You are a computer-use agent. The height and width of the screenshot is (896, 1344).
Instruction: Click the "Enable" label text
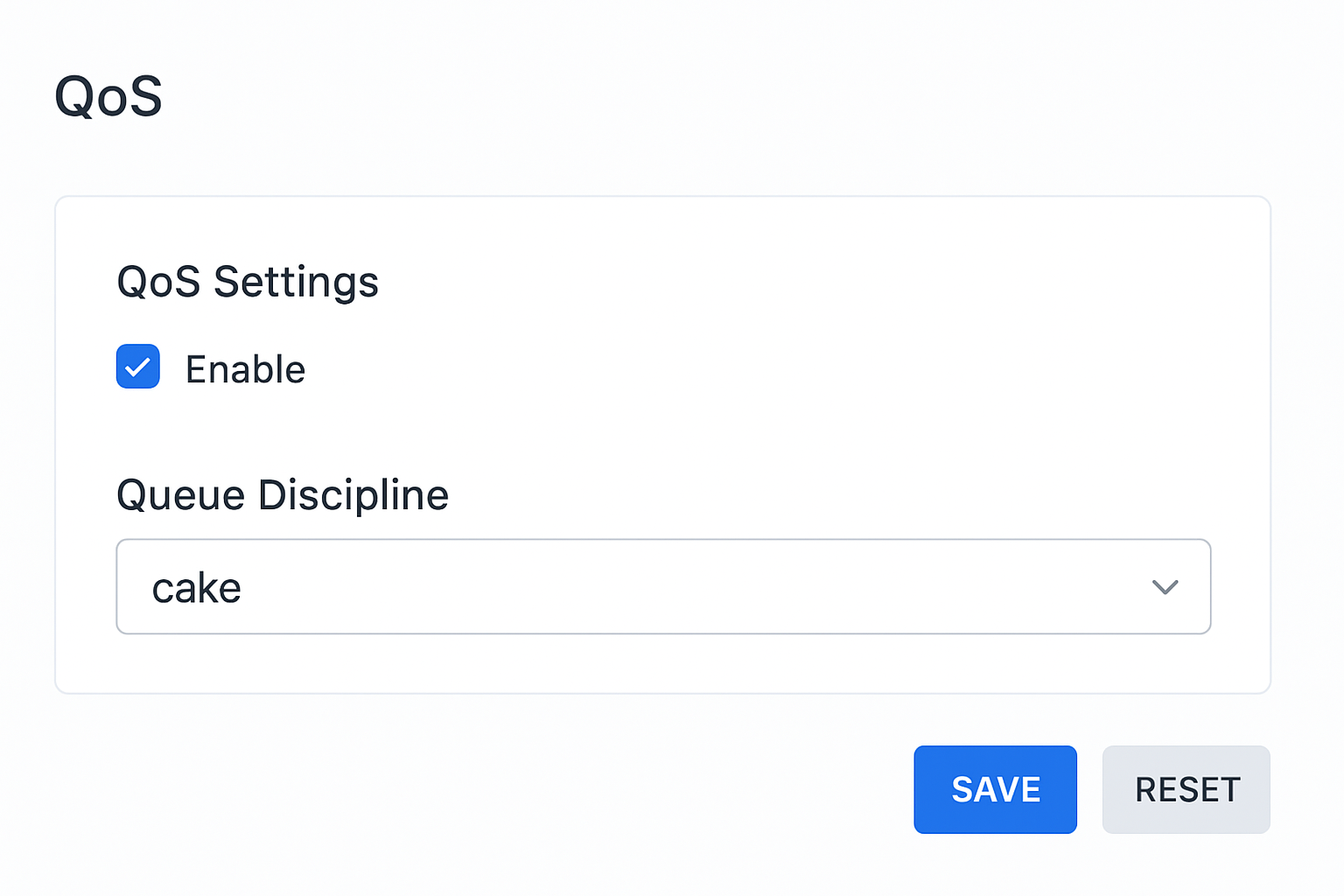click(x=245, y=369)
